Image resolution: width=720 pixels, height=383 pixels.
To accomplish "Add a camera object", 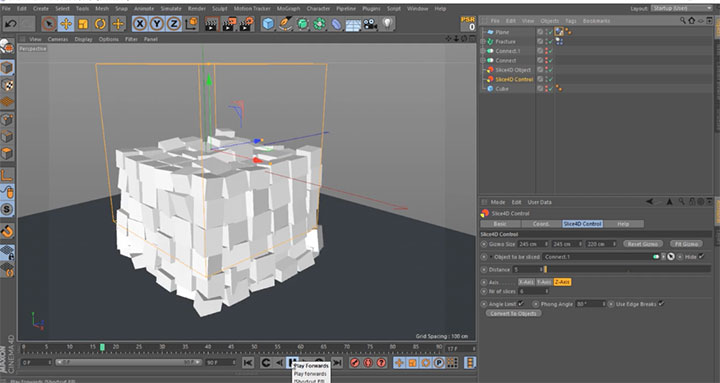I will pos(370,24).
